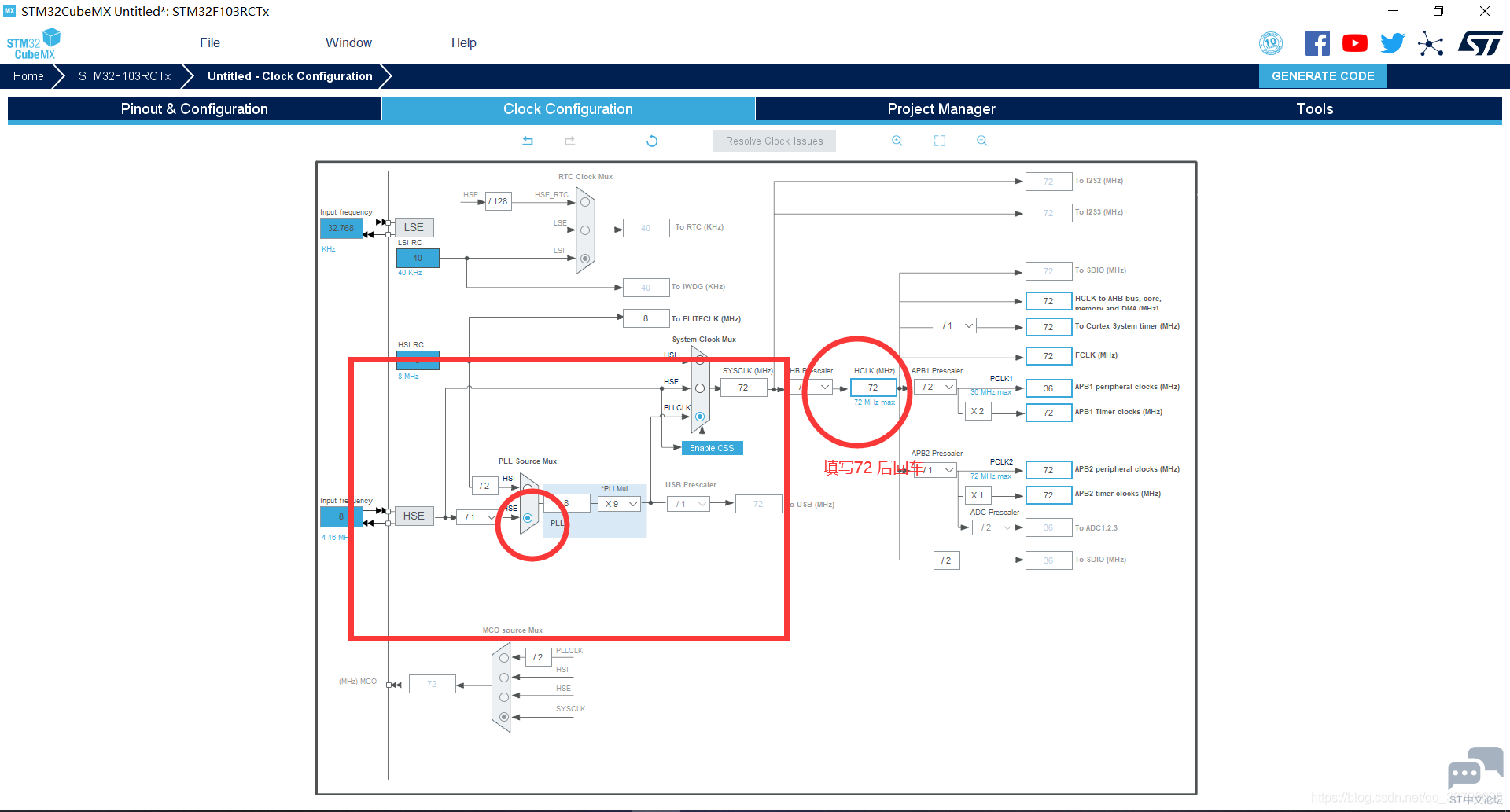Click the Untitled - Clock Configuration breadcrumb
Image resolution: width=1510 pixels, height=812 pixels.
click(290, 76)
